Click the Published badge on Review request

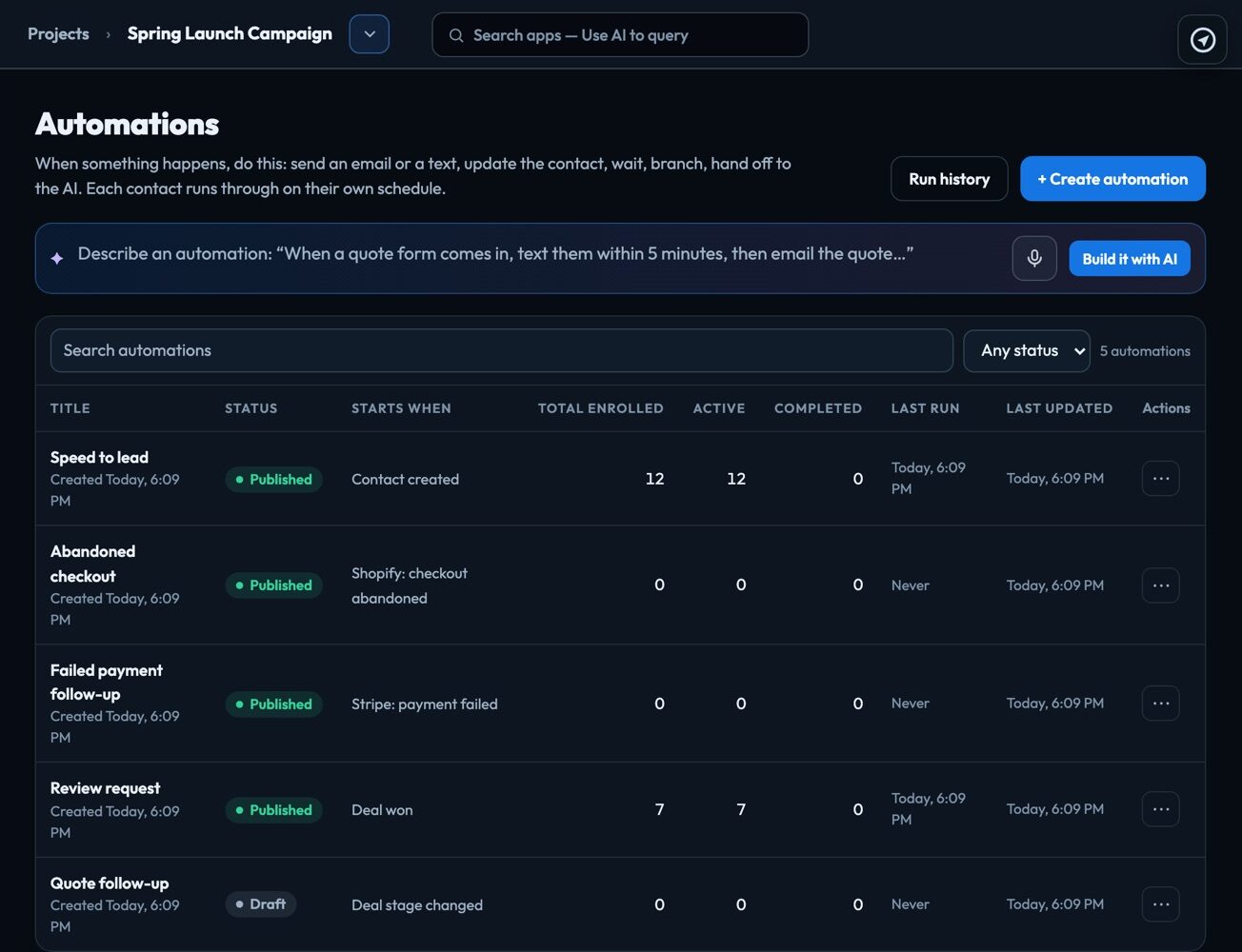pos(273,810)
